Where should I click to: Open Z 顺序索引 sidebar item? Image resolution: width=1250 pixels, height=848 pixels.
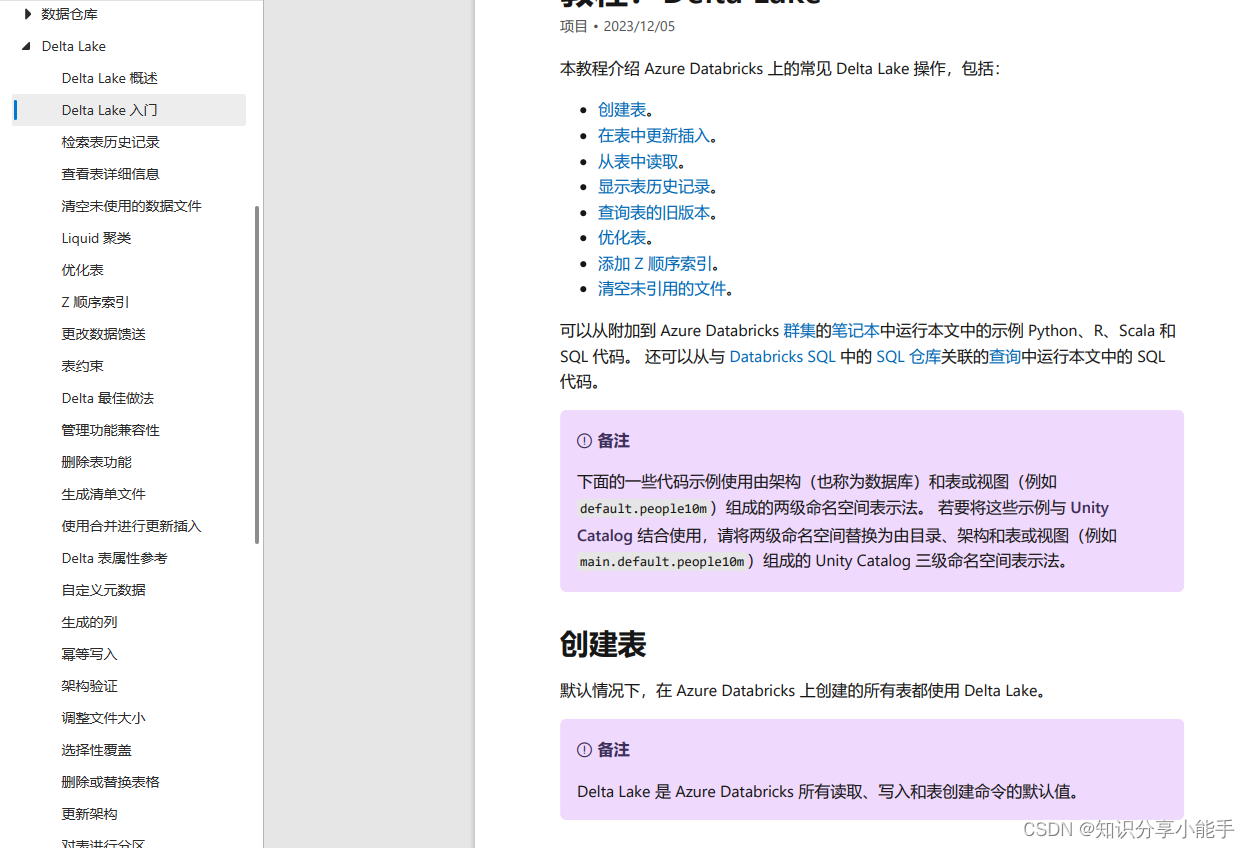pos(96,302)
